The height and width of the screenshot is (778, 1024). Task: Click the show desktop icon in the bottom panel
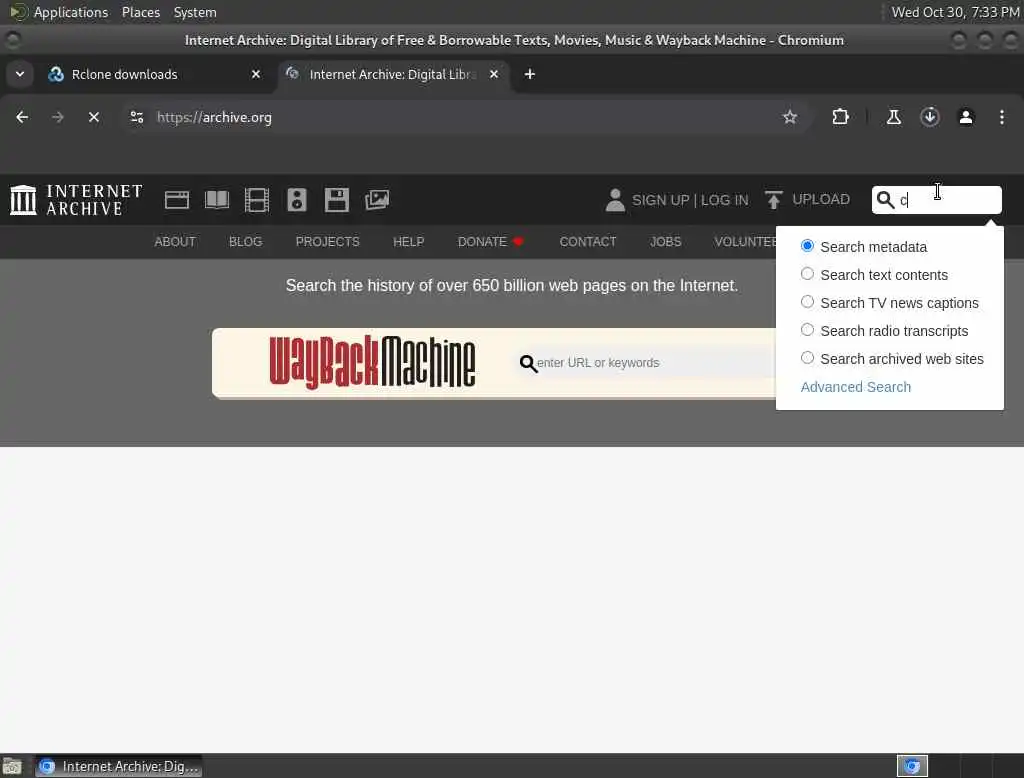(x=12, y=766)
